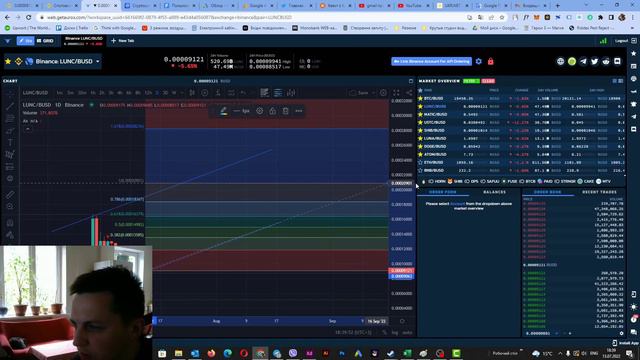Open the drawing line color picker
Screen dimensions: 640x360
tap(224, 111)
